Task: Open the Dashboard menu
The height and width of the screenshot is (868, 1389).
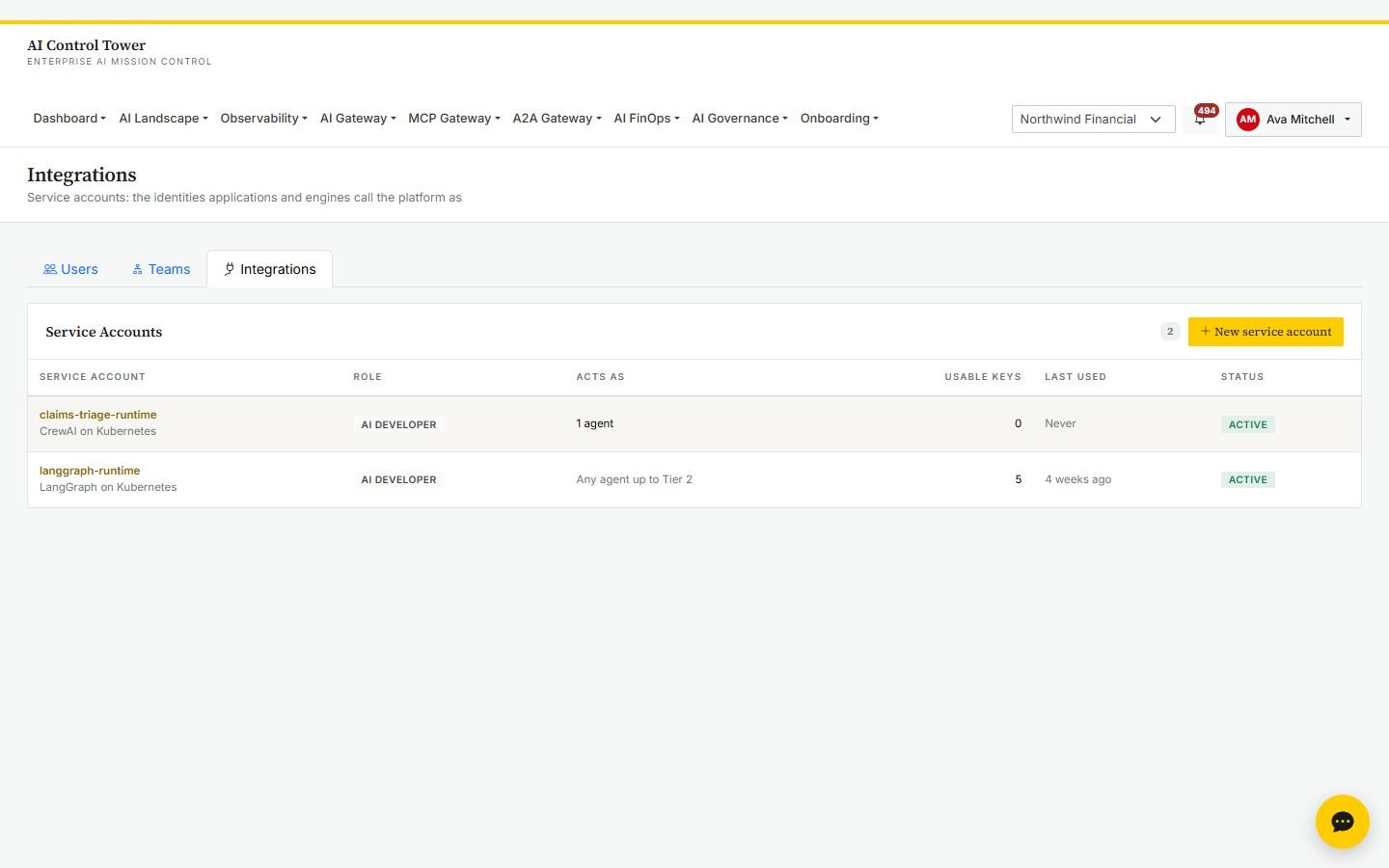Action: (69, 119)
